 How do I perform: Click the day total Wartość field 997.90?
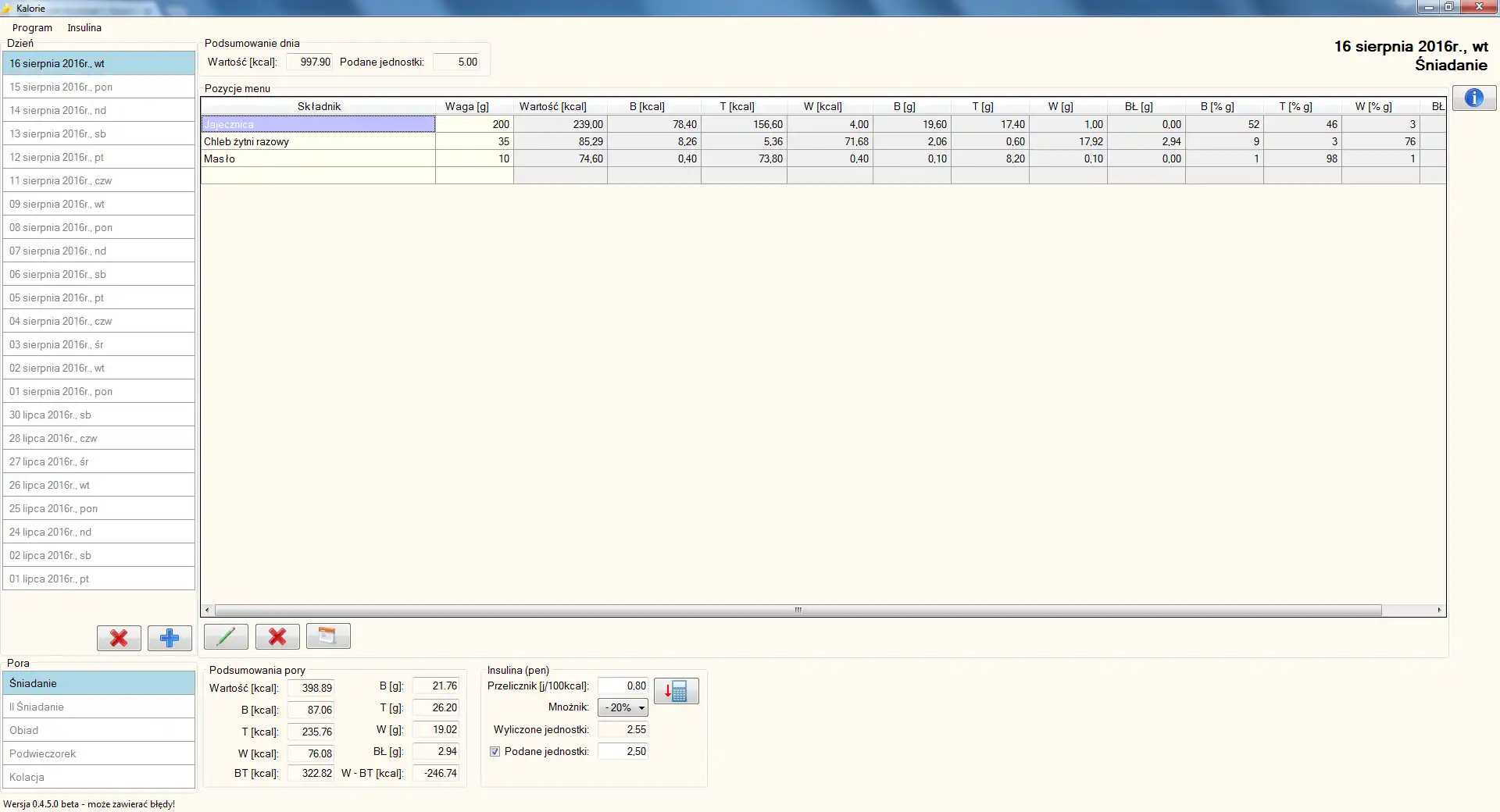click(x=309, y=62)
